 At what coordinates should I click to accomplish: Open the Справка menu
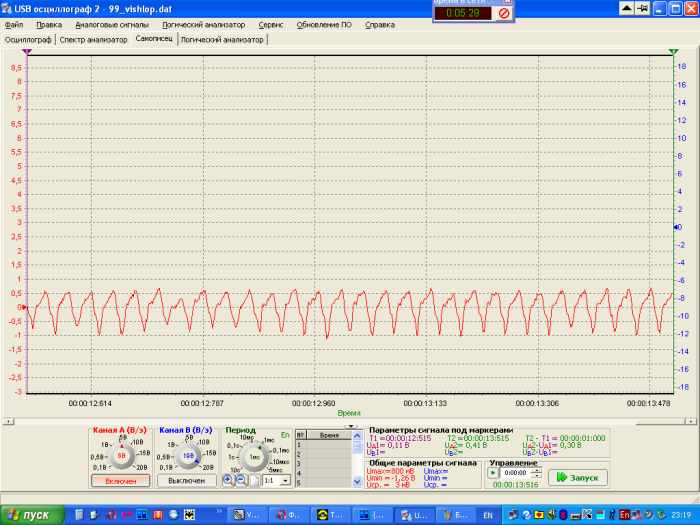[380, 25]
